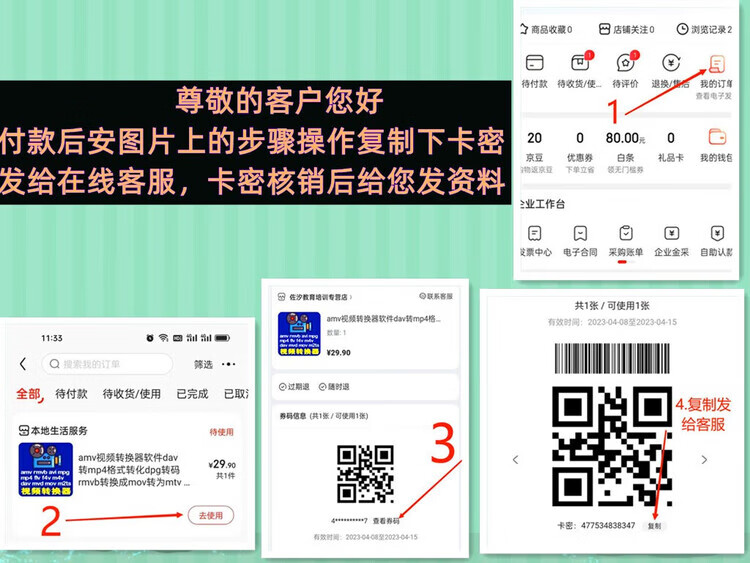This screenshot has width=750, height=563.
Task: Select the 待付款 tab in order list
Action: (x=71, y=394)
